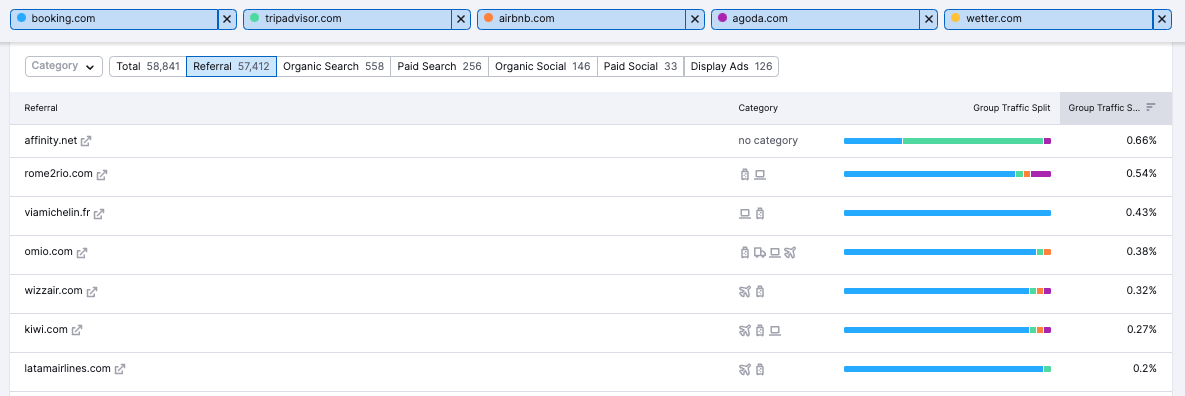This screenshot has height=396, width=1185.
Task: Switch to Organic Search tab
Action: click(x=333, y=67)
